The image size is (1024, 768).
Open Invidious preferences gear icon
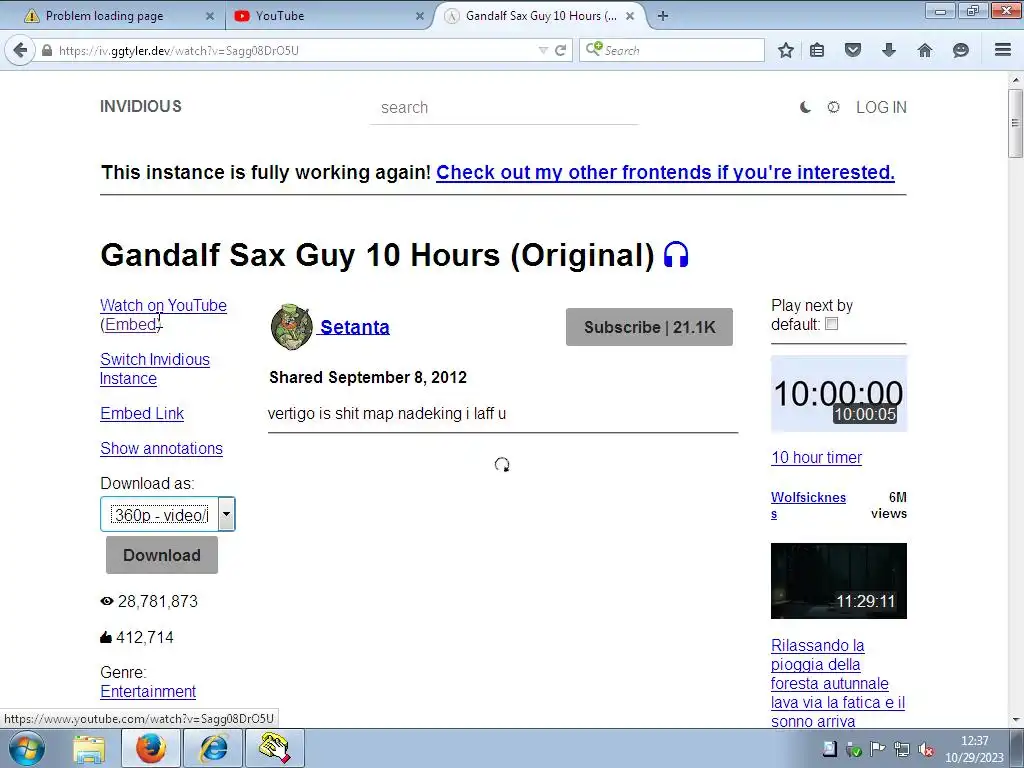(833, 107)
